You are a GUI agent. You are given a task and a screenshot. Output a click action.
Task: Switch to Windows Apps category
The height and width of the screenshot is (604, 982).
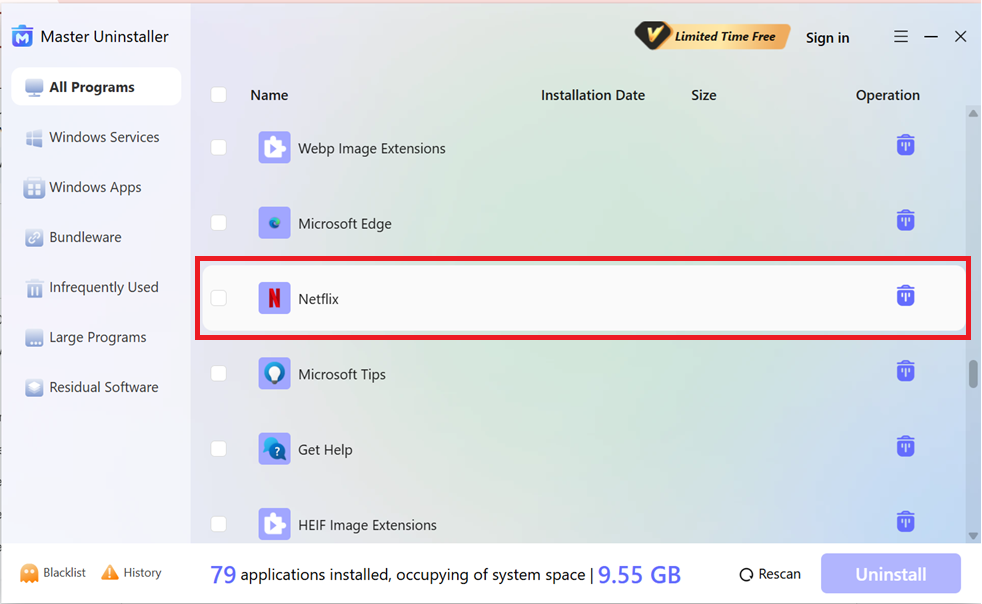(95, 187)
